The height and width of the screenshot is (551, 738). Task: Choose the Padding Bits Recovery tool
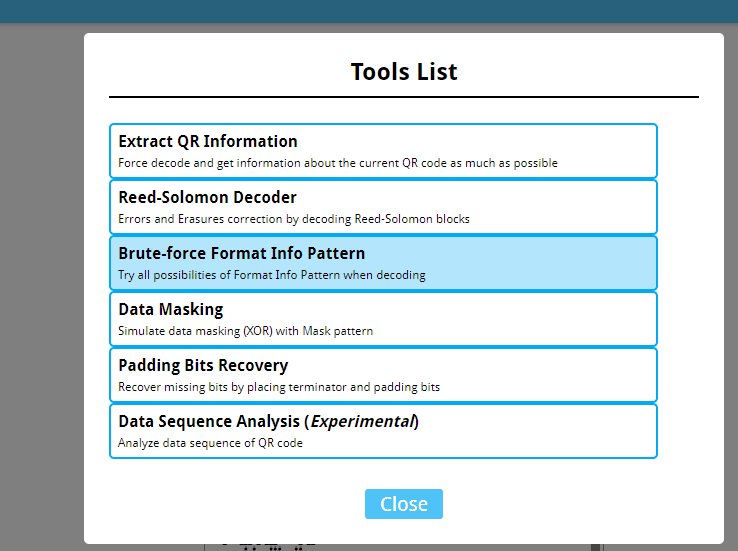[x=383, y=375]
